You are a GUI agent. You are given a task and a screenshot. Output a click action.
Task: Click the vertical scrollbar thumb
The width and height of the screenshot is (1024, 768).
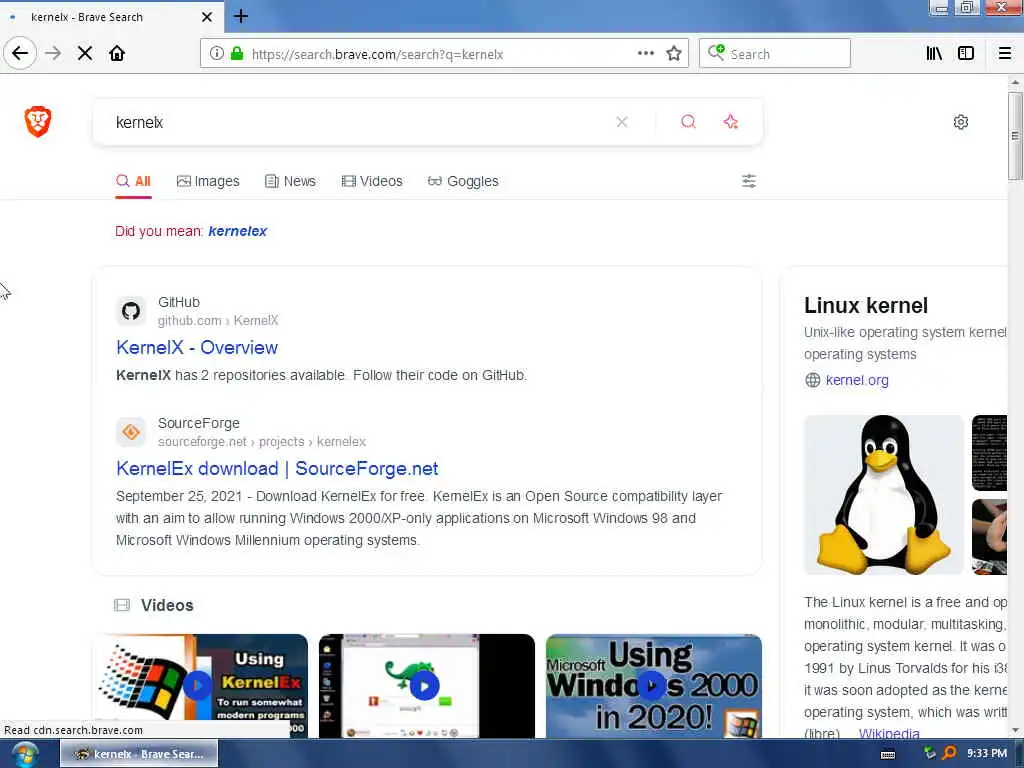point(1015,136)
